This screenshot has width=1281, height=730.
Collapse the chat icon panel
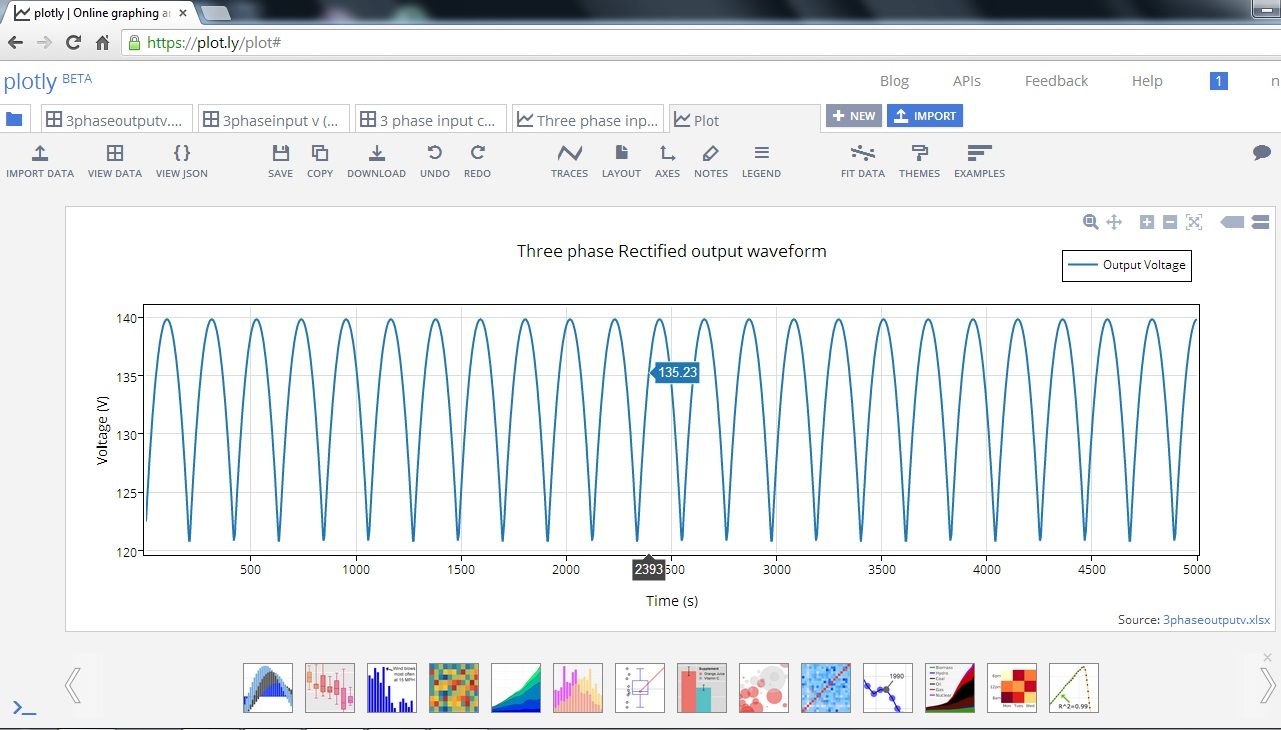[1261, 152]
